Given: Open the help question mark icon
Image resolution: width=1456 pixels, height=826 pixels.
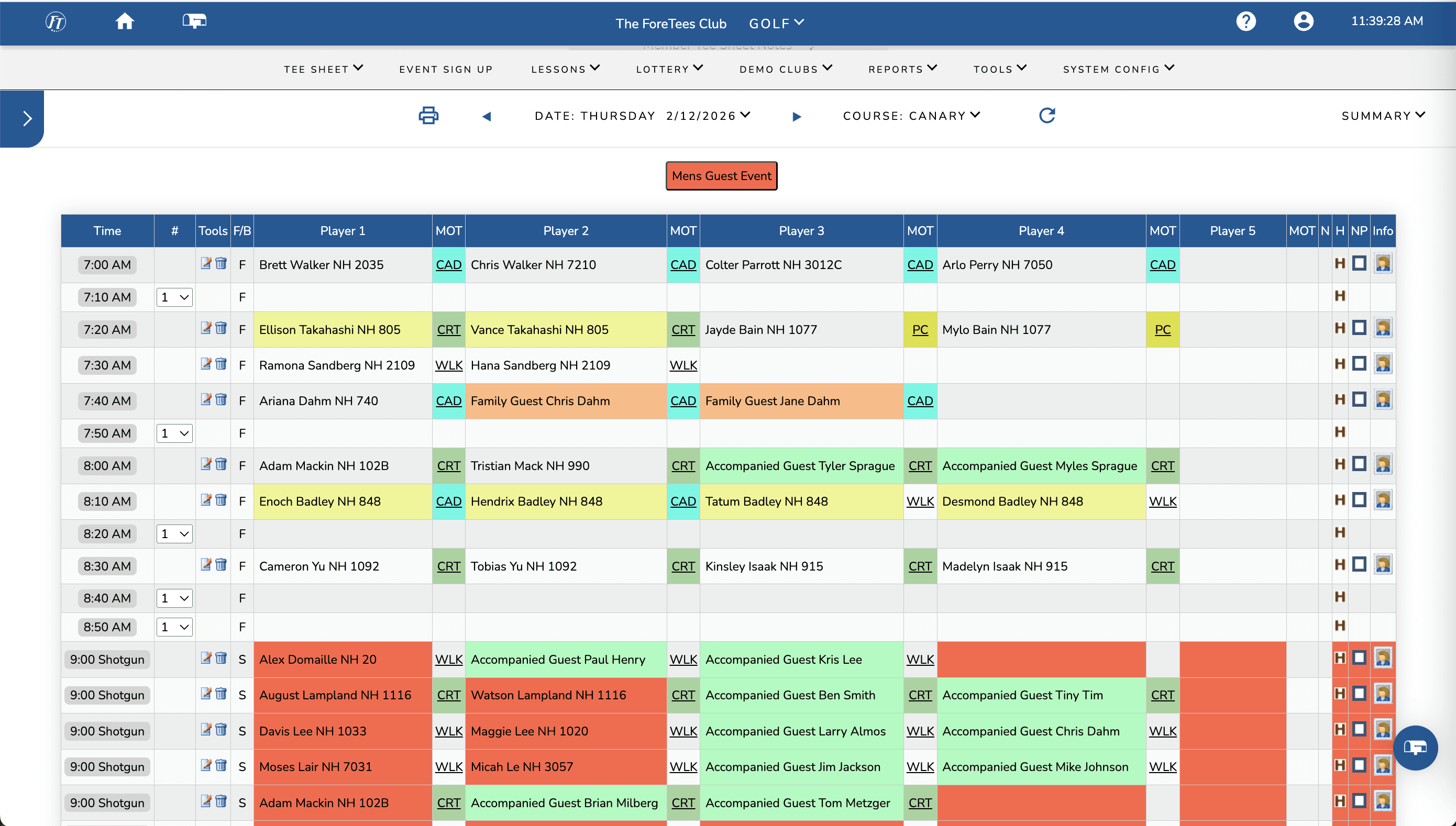Looking at the screenshot, I should point(1245,21).
